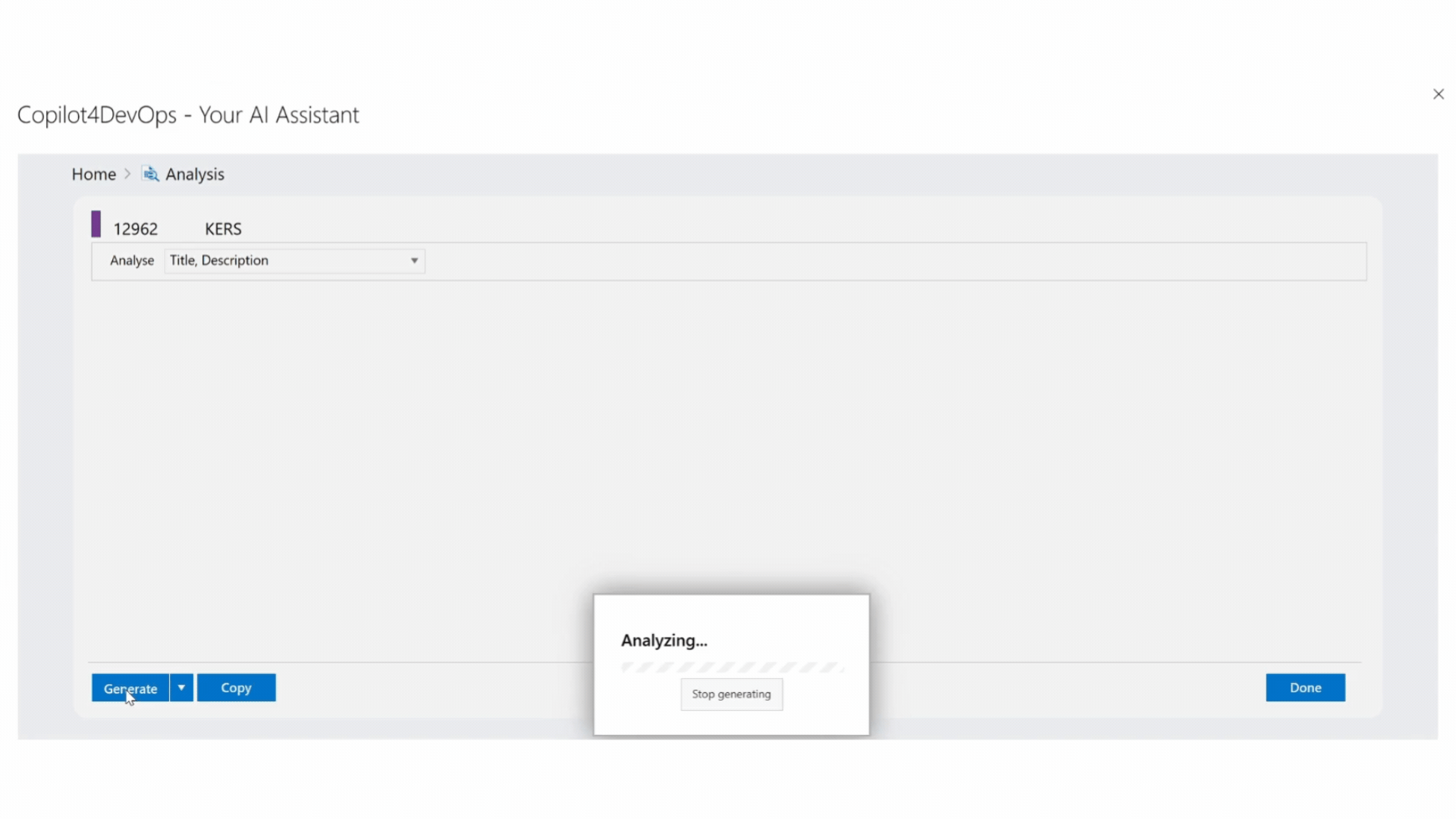Image resolution: width=1456 pixels, height=819 pixels.
Task: Click the Analyzing... status text
Action: [x=664, y=641]
